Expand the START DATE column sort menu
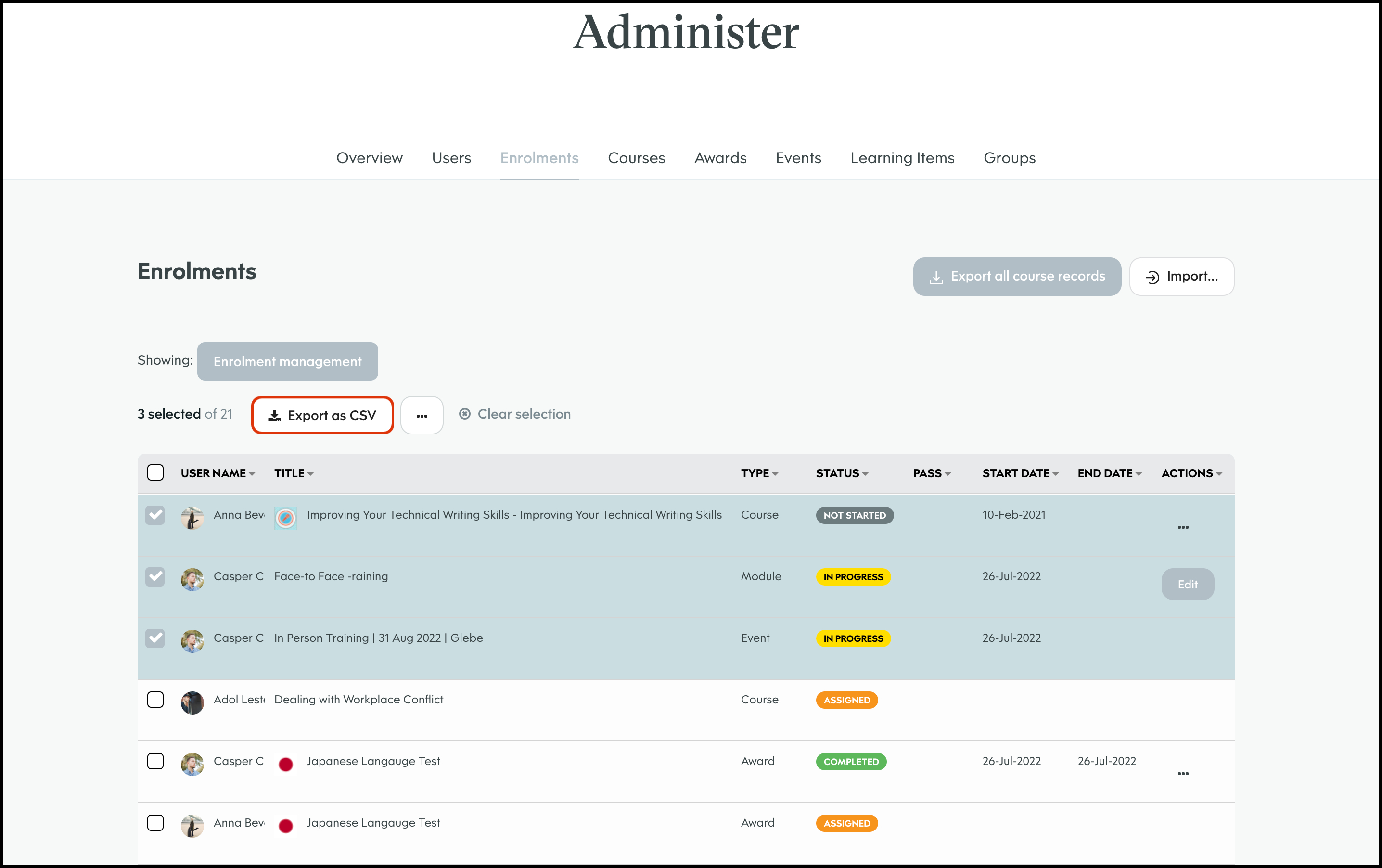 click(1055, 474)
